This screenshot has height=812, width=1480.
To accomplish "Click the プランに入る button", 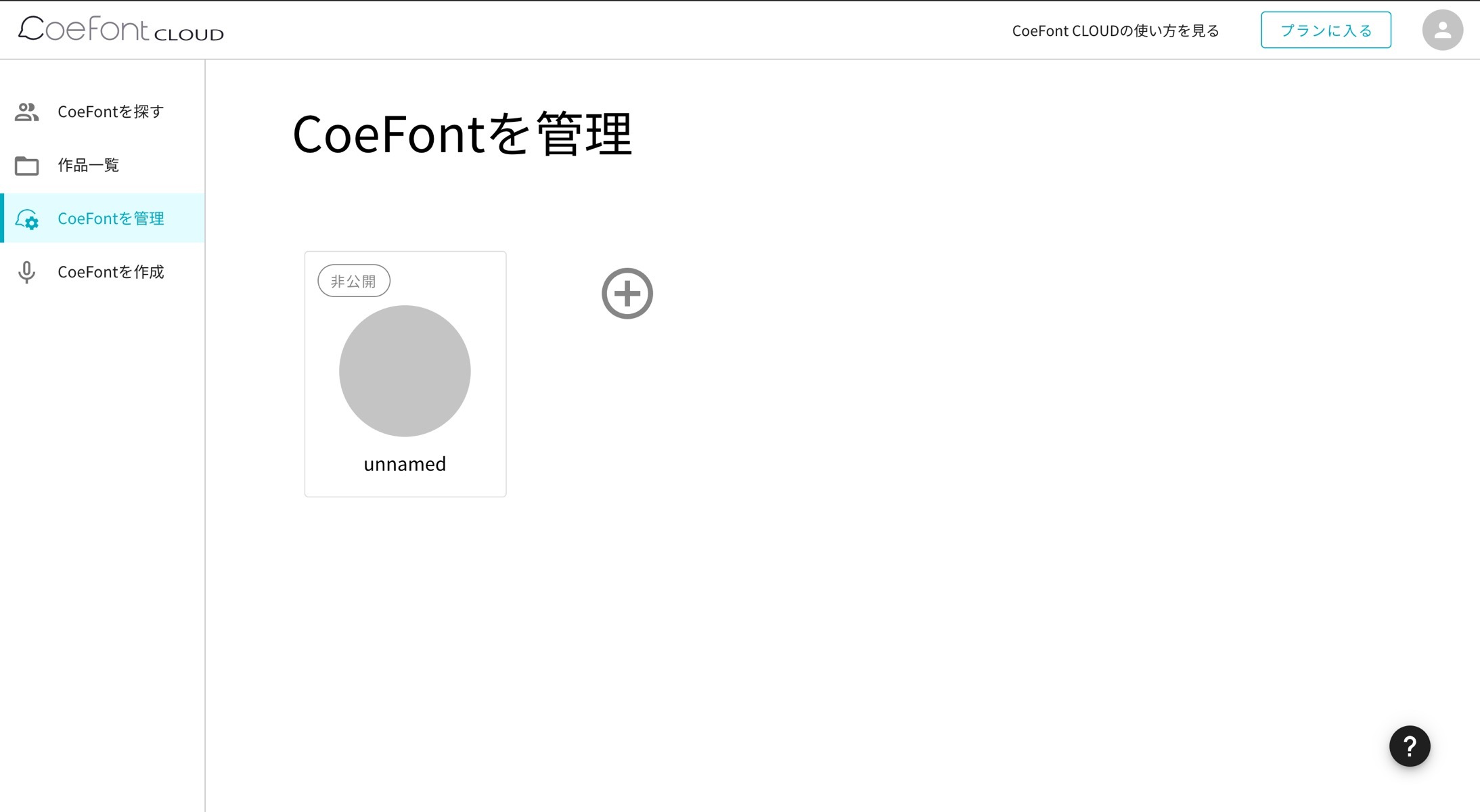I will (x=1326, y=30).
